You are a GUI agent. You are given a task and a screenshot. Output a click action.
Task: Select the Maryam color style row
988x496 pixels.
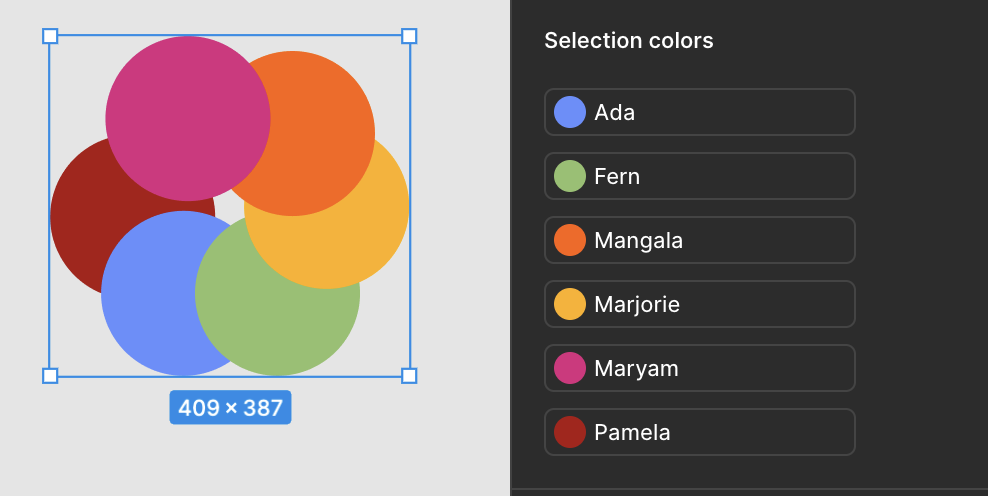tap(699, 368)
